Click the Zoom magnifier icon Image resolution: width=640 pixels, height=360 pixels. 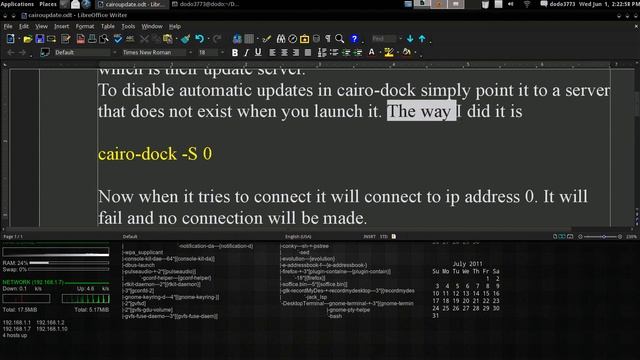(340, 39)
